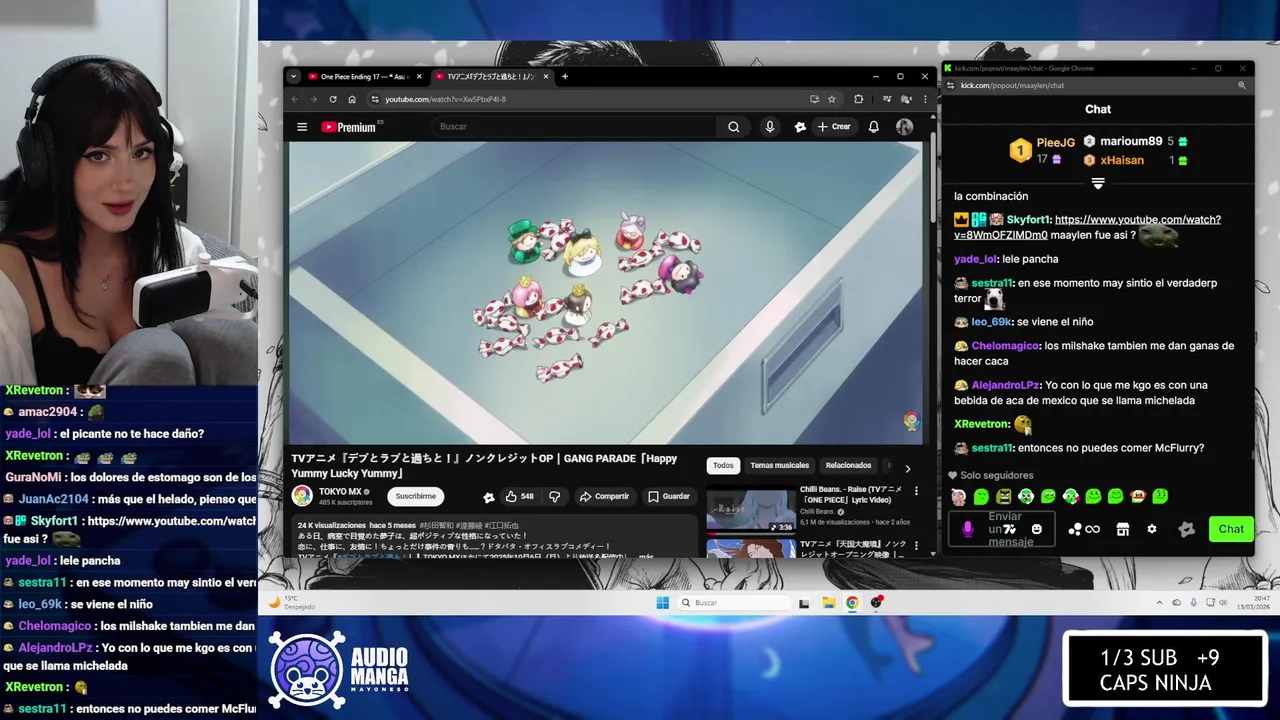Click the TOKYO MX channel name
Screen dimensions: 1280x720
pyautogui.click(x=340, y=492)
